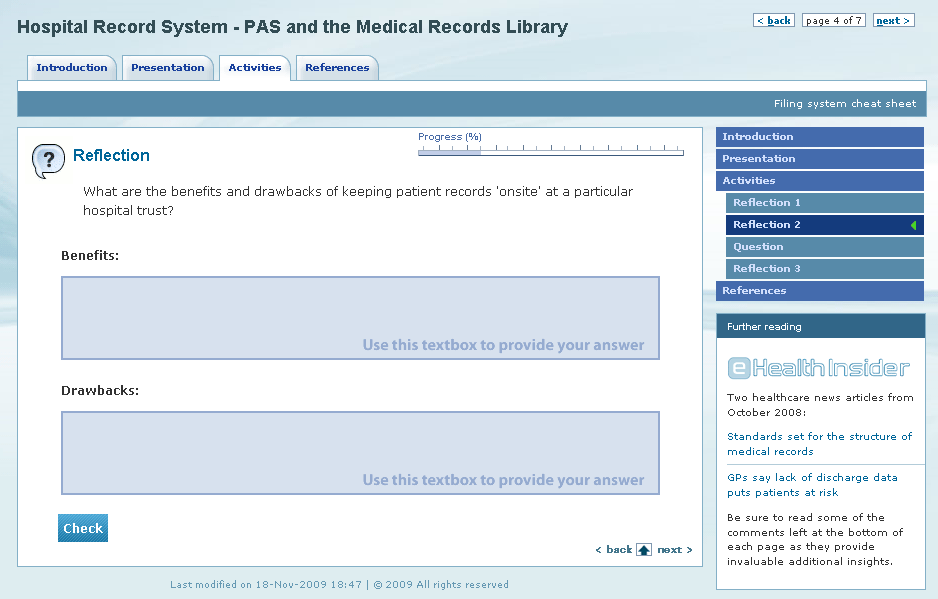Open Presentation in the sidebar menu
938x599 pixels.
[820, 159]
